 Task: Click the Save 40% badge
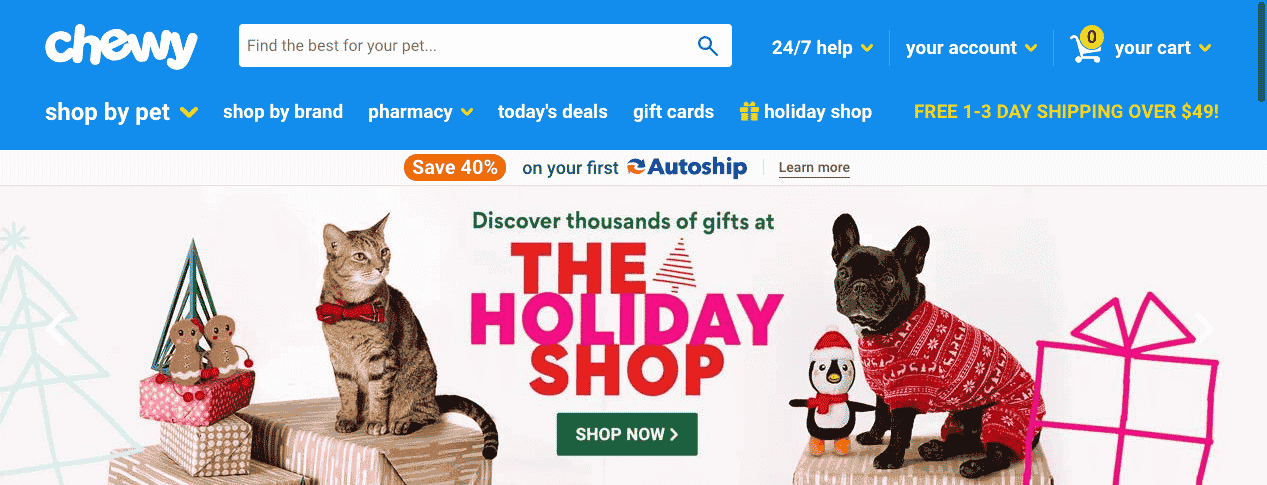pos(455,167)
